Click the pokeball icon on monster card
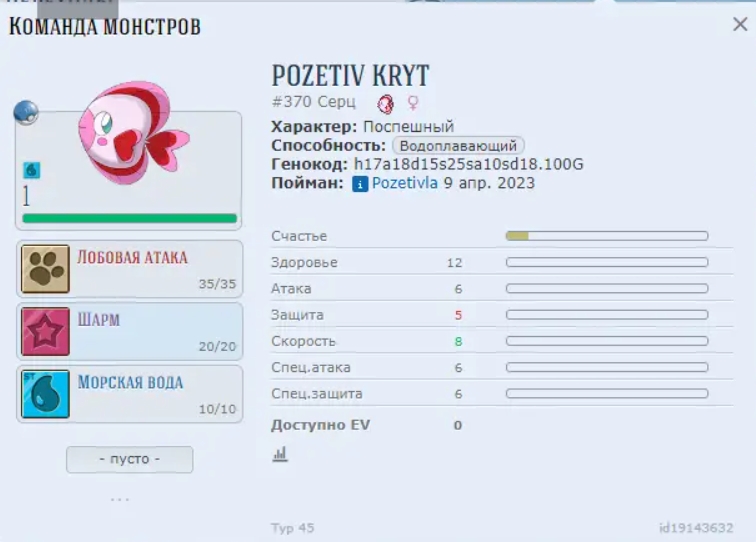Viewport: 756px width, 542px height. point(26,112)
